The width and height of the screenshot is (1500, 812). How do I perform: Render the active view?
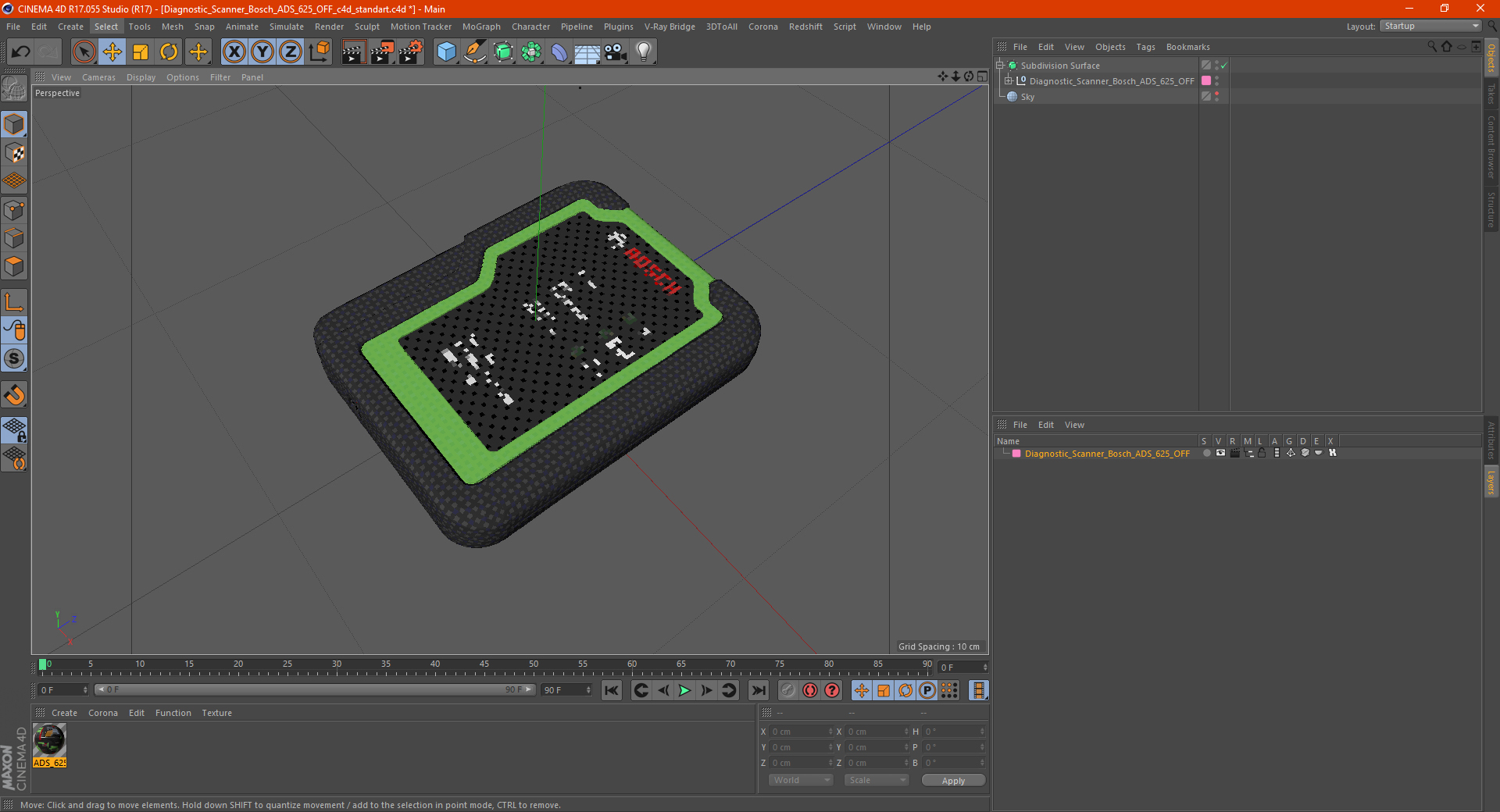coord(353,52)
